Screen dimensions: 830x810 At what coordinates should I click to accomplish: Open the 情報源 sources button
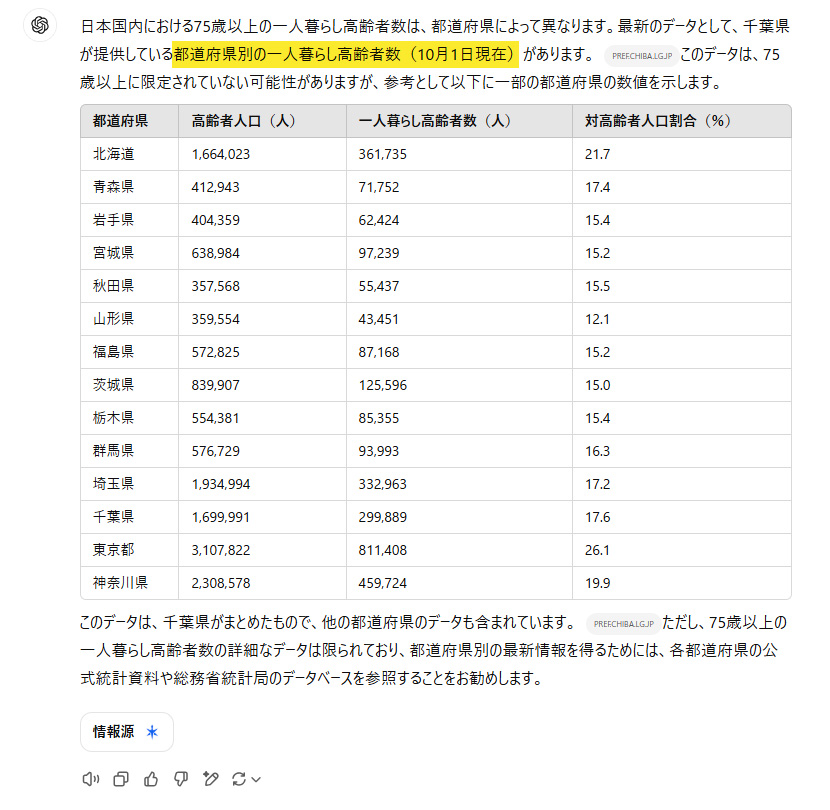click(127, 732)
